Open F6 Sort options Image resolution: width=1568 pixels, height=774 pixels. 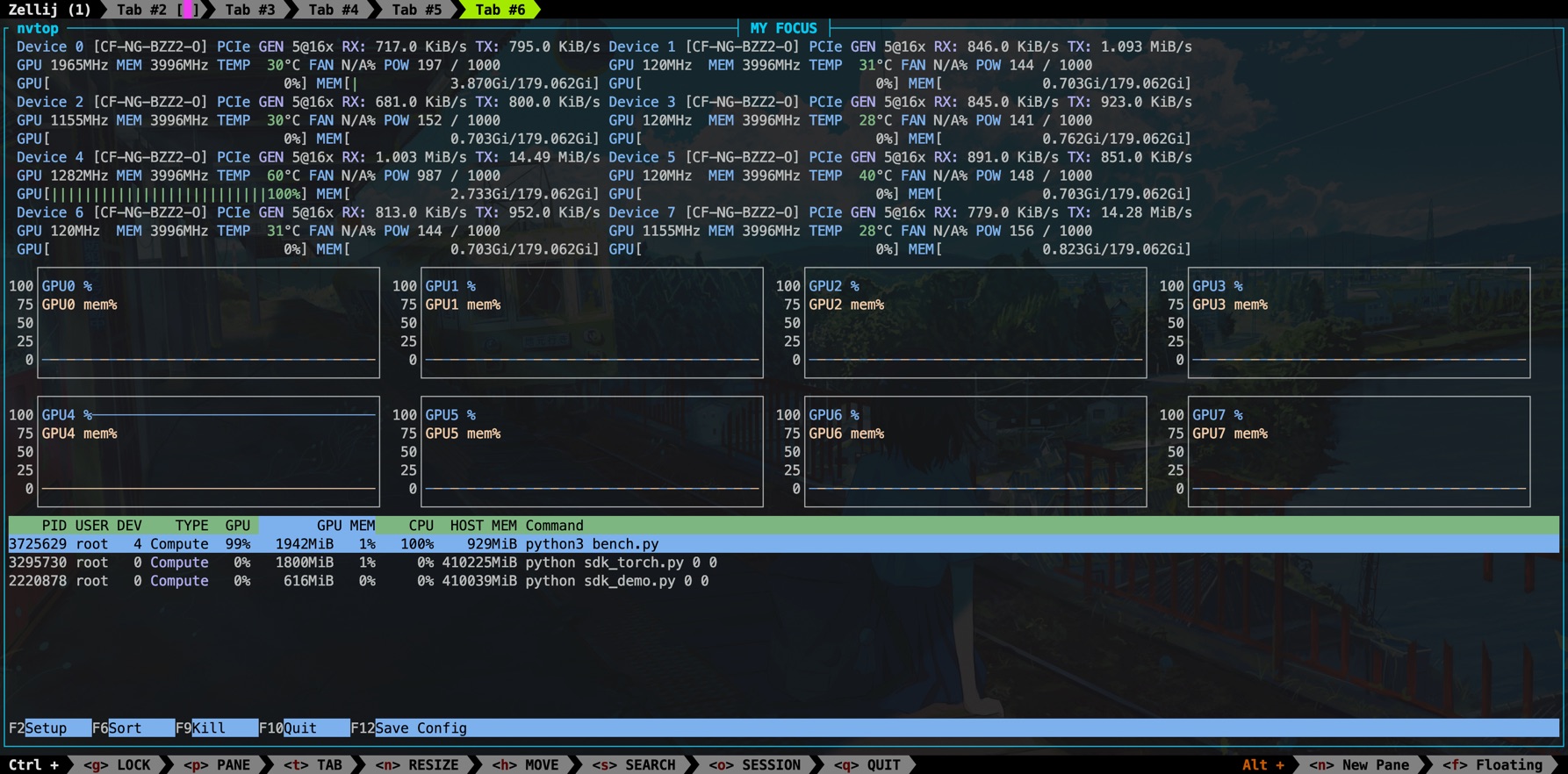coord(132,728)
